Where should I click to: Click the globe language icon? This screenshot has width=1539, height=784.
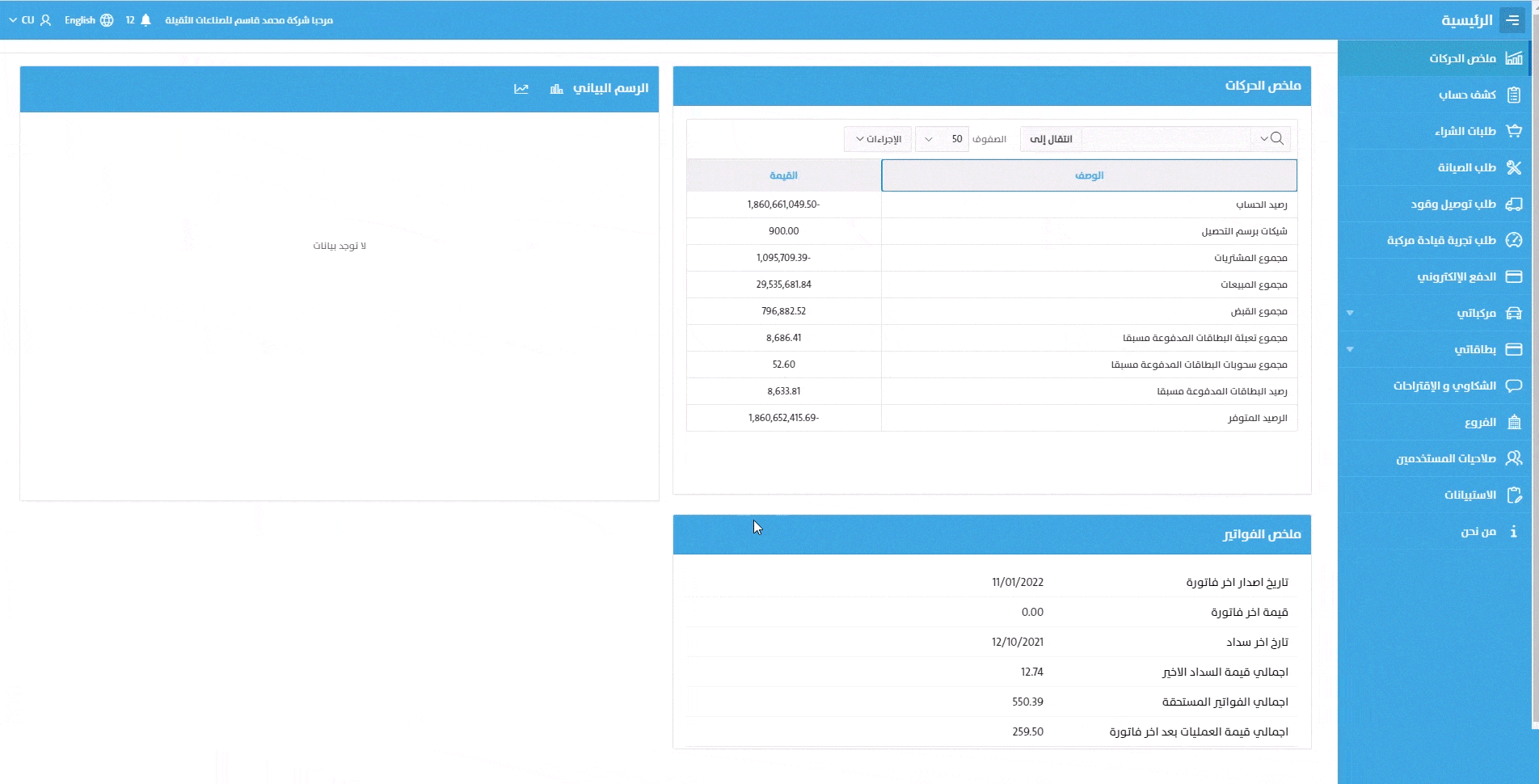107,20
